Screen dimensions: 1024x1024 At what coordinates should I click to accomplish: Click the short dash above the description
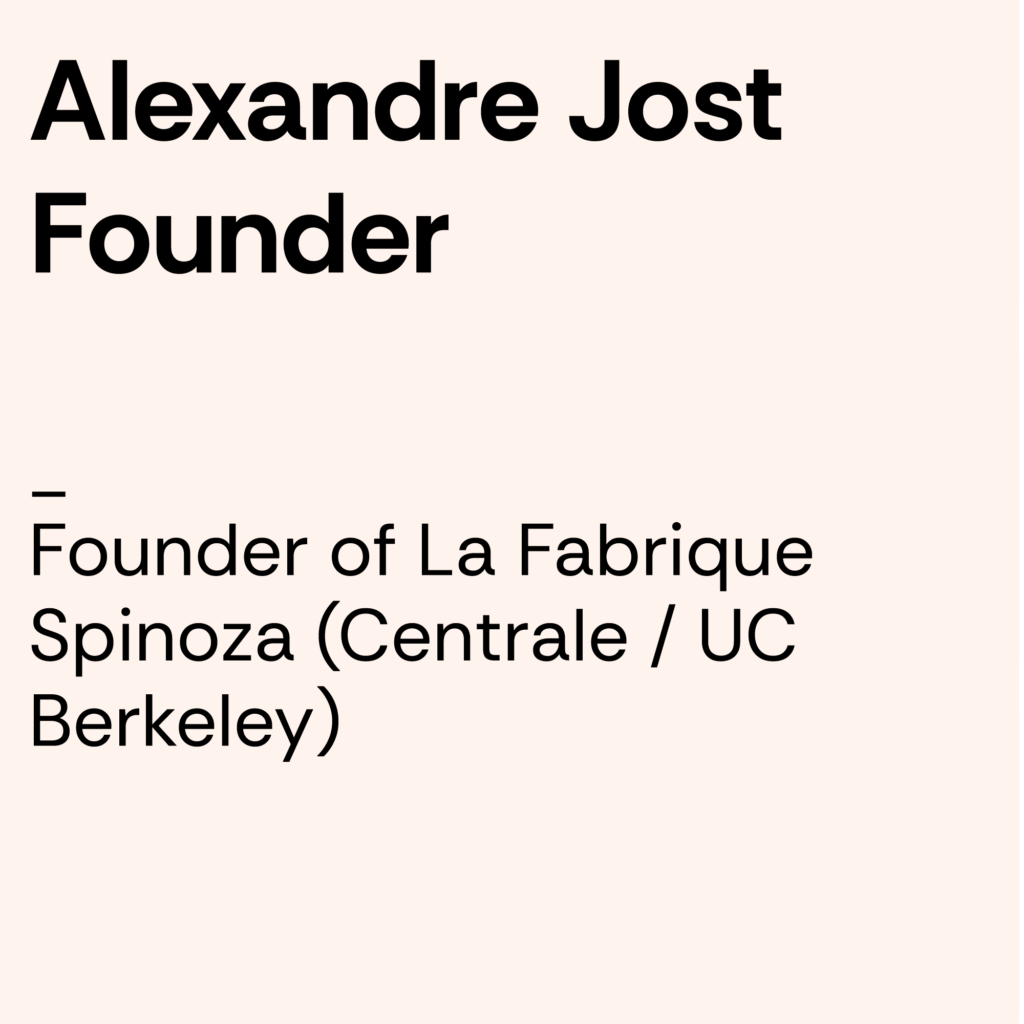pyautogui.click(x=48, y=494)
